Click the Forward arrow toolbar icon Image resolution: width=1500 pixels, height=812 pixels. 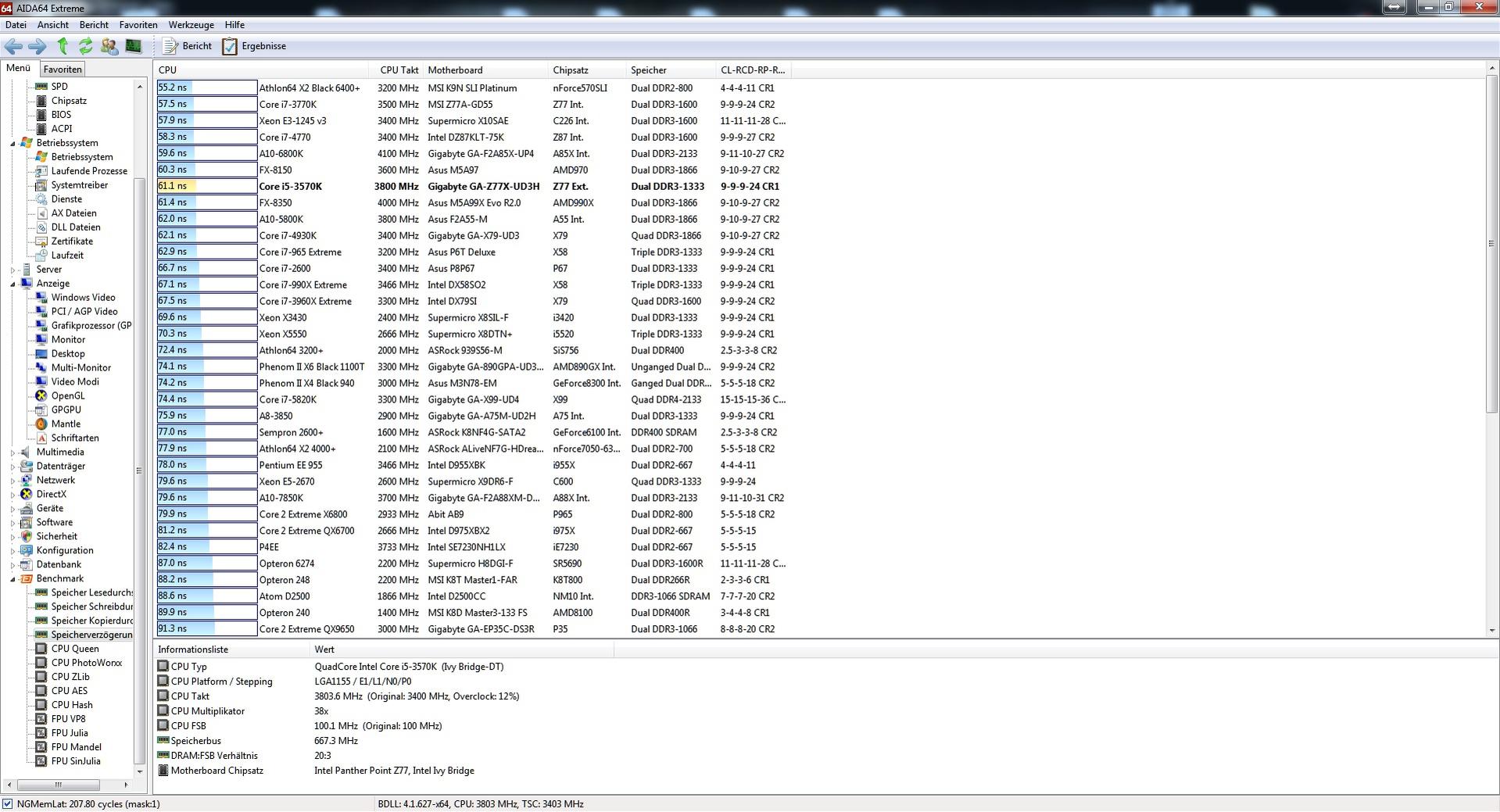tap(38, 46)
